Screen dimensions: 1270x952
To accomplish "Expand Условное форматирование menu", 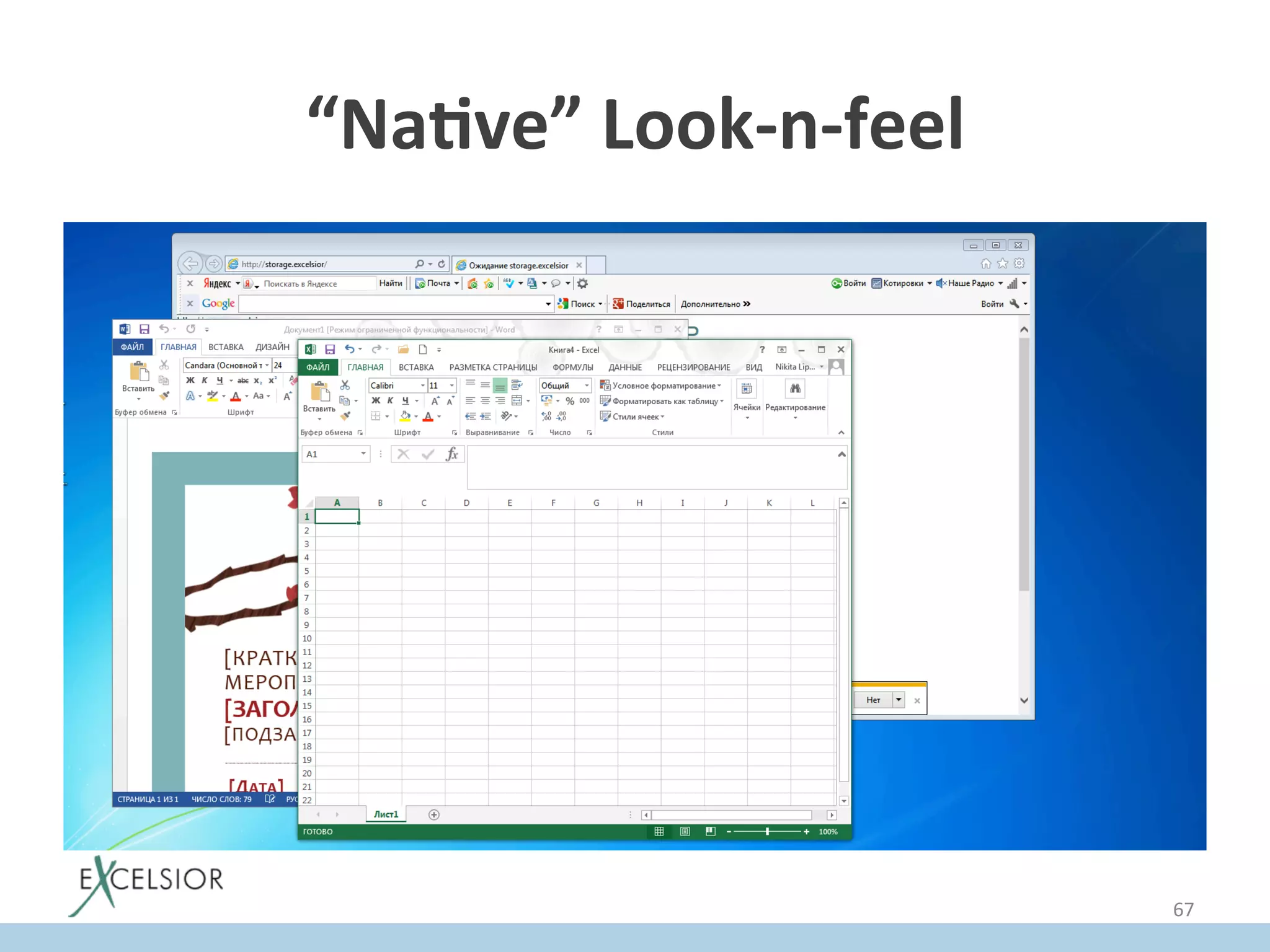I will coord(660,386).
